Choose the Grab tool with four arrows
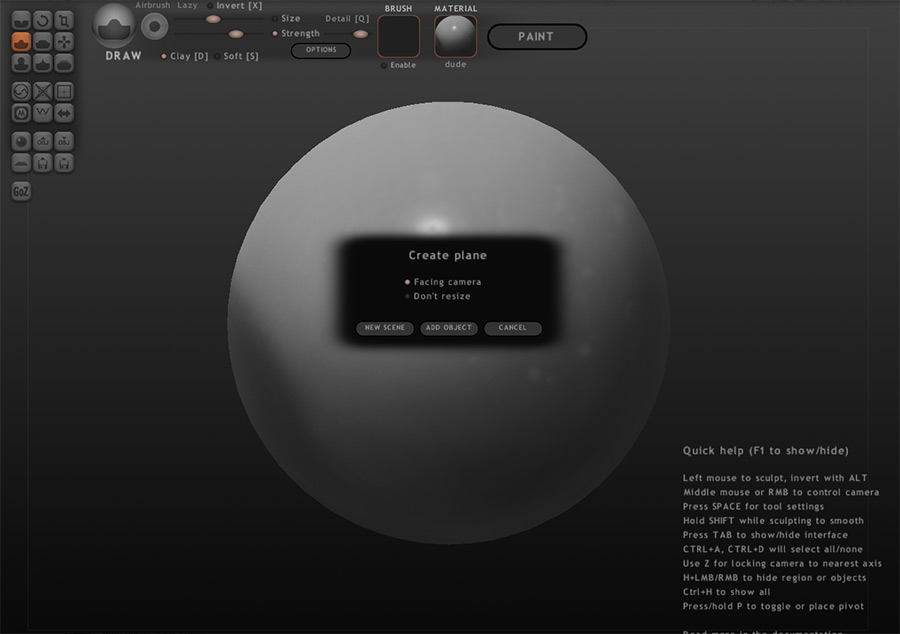The width and height of the screenshot is (900, 634). (x=64, y=42)
